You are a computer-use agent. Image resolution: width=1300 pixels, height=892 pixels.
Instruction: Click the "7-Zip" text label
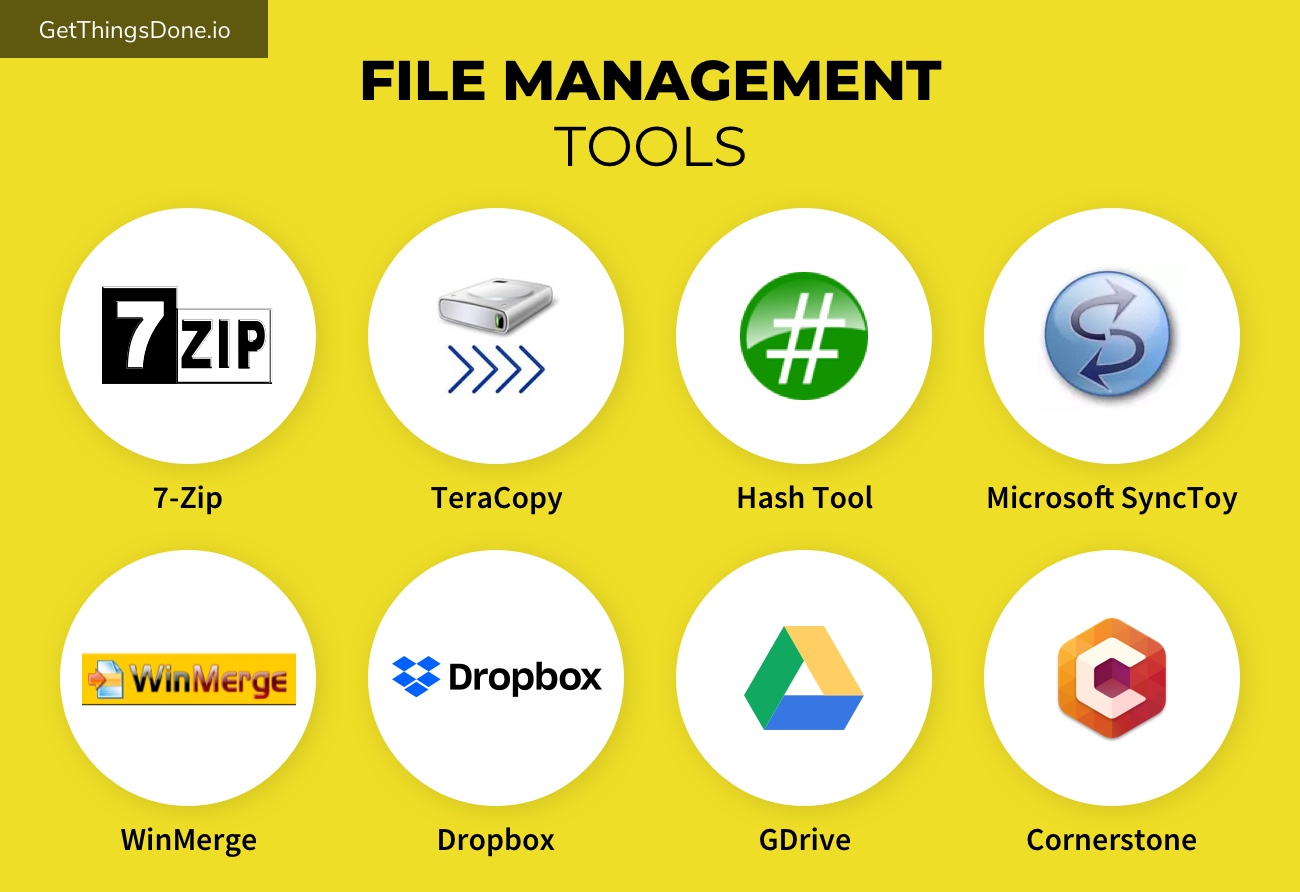187,498
